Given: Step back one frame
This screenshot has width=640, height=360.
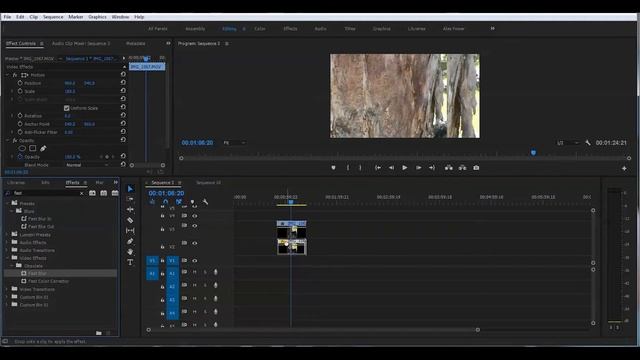Looking at the screenshot, I should [391, 168].
